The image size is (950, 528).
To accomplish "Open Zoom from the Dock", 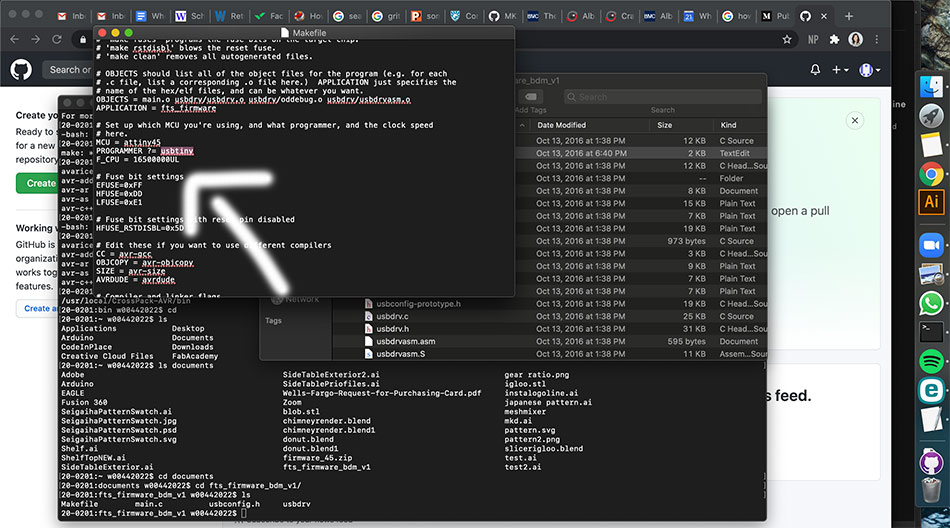I will pyautogui.click(x=931, y=245).
